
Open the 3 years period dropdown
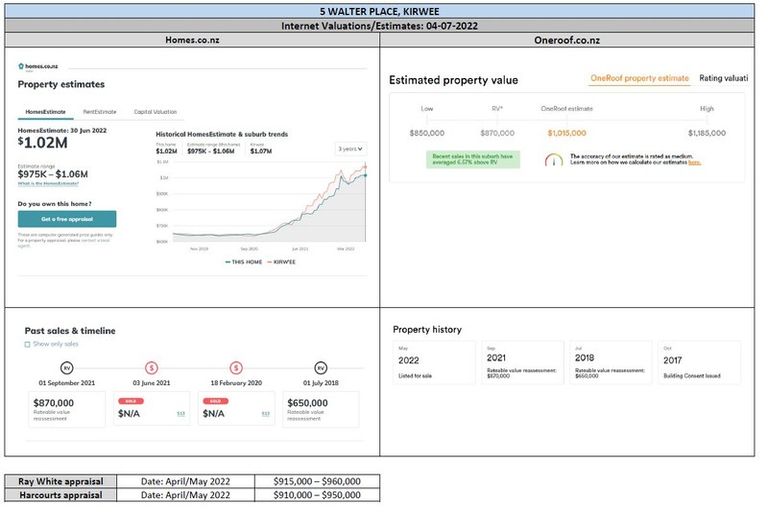pos(350,149)
